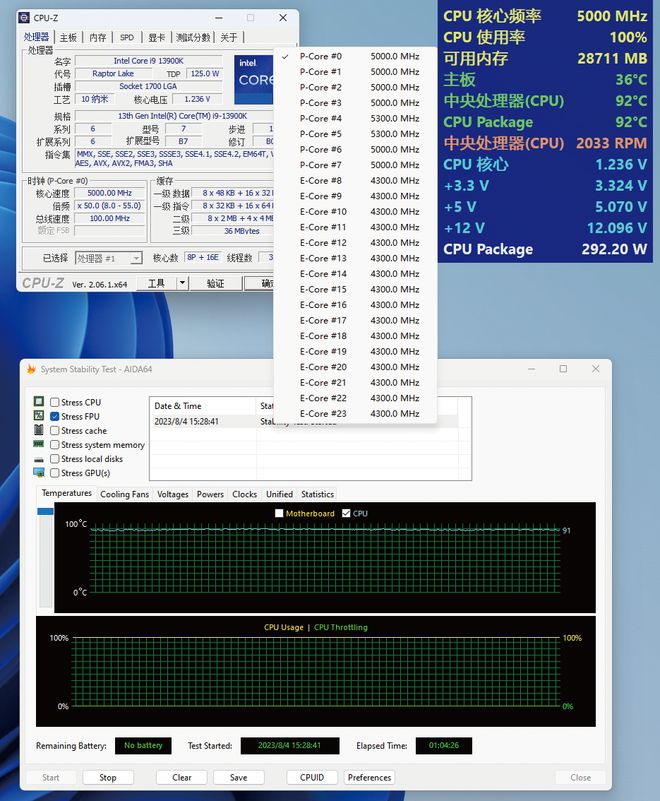This screenshot has height=801, width=660.
Task: Click the 倍频 x 50.0 (8.0 - 55.0) field
Action: [109, 206]
